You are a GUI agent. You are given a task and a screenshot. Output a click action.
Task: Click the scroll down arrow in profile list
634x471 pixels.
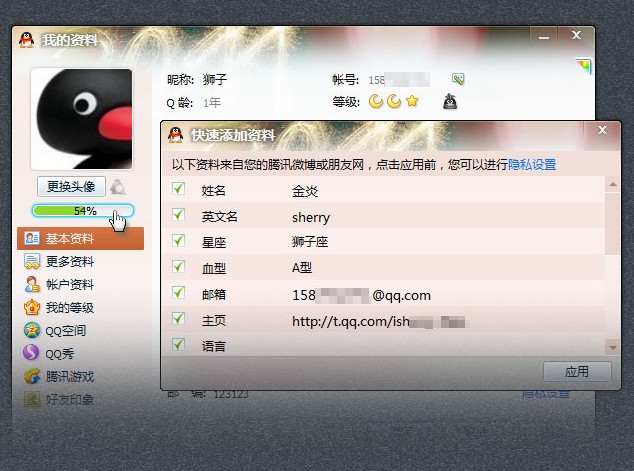click(613, 348)
